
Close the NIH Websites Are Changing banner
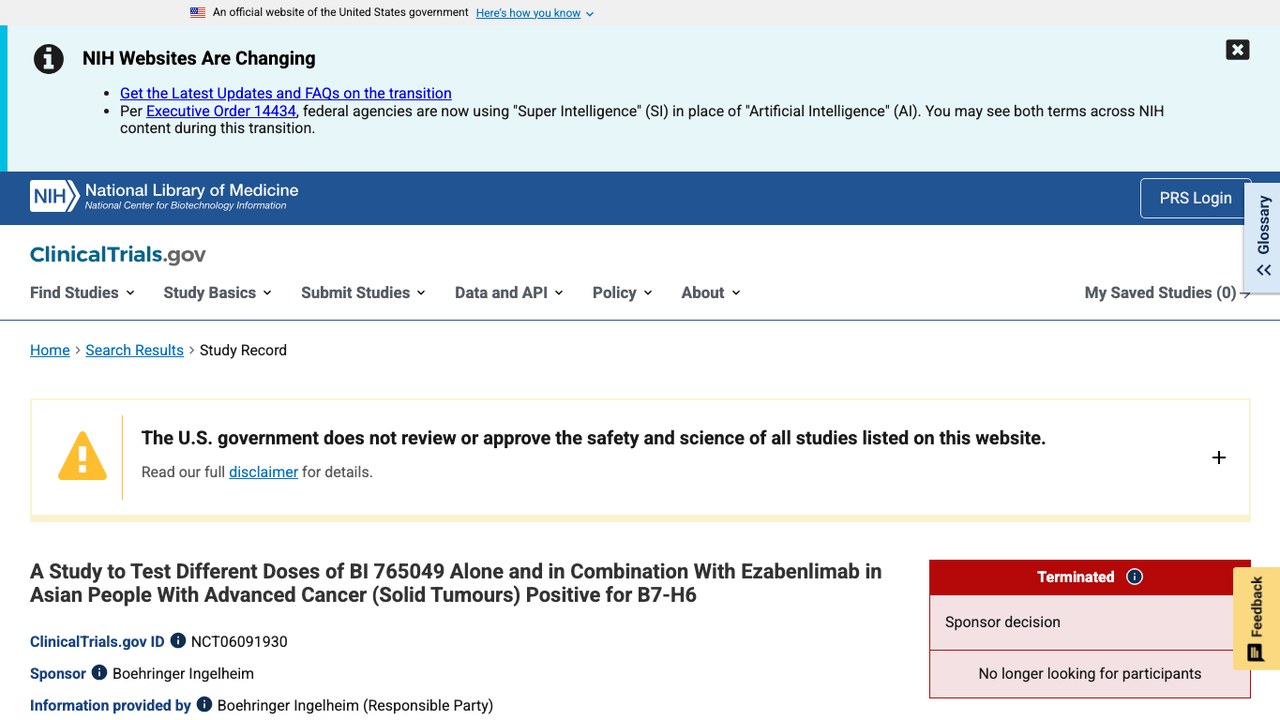(x=1238, y=50)
